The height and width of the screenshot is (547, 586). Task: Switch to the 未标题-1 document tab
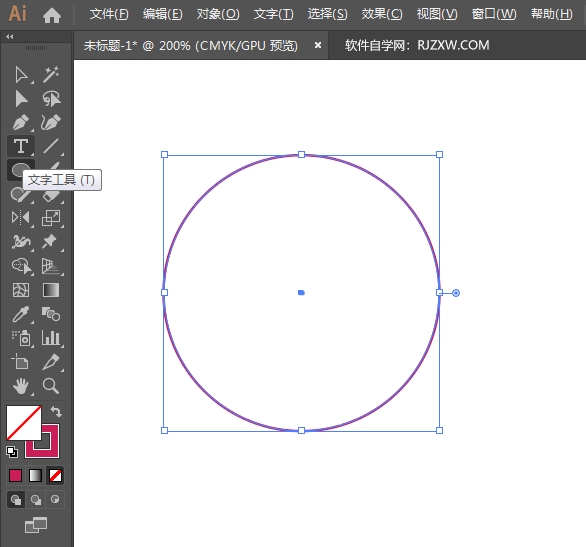(191, 46)
